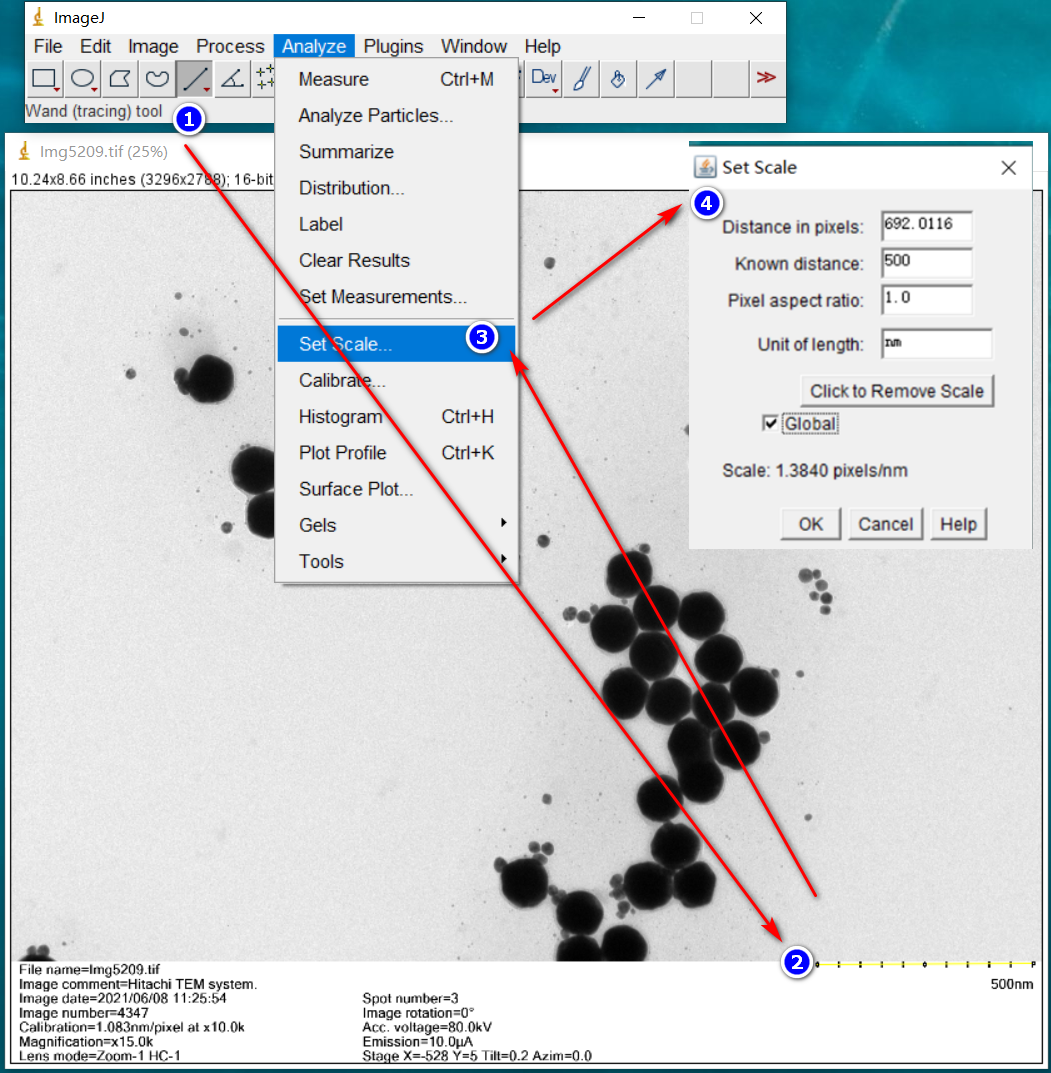Click the Unit of length field
This screenshot has height=1073, width=1051.
point(936,344)
